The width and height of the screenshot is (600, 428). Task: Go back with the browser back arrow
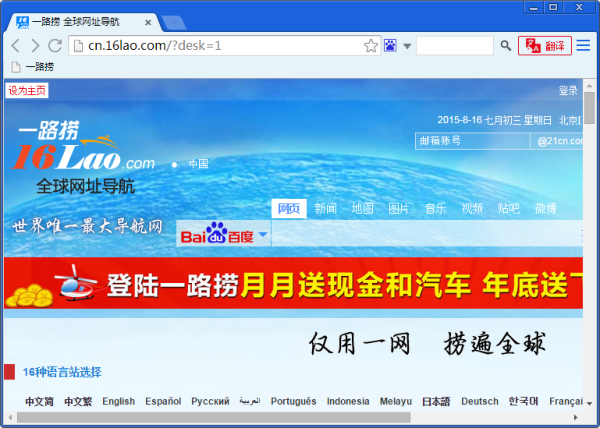15,46
